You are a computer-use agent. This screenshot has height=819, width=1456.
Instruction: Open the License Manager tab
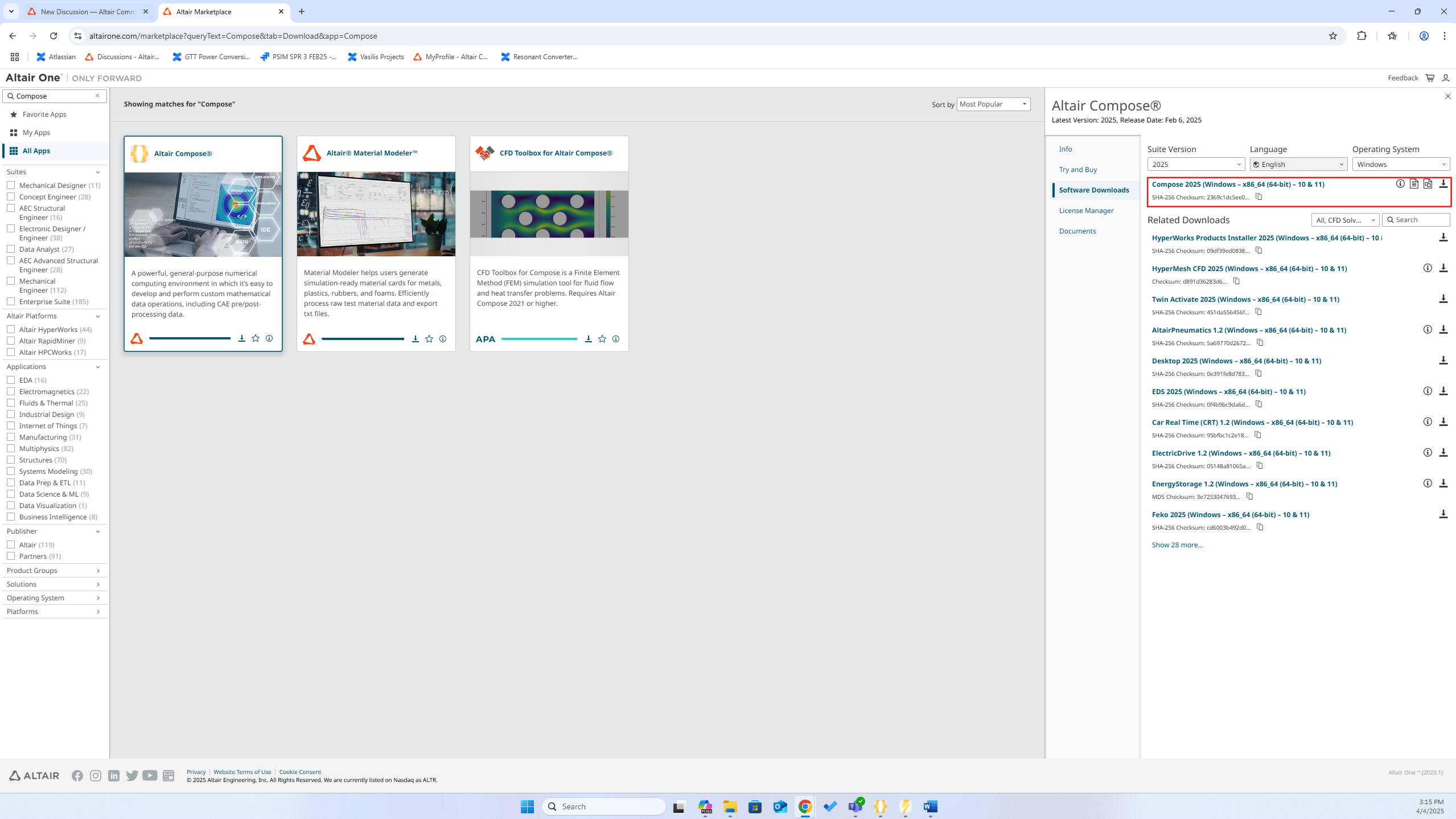pos(1086,211)
